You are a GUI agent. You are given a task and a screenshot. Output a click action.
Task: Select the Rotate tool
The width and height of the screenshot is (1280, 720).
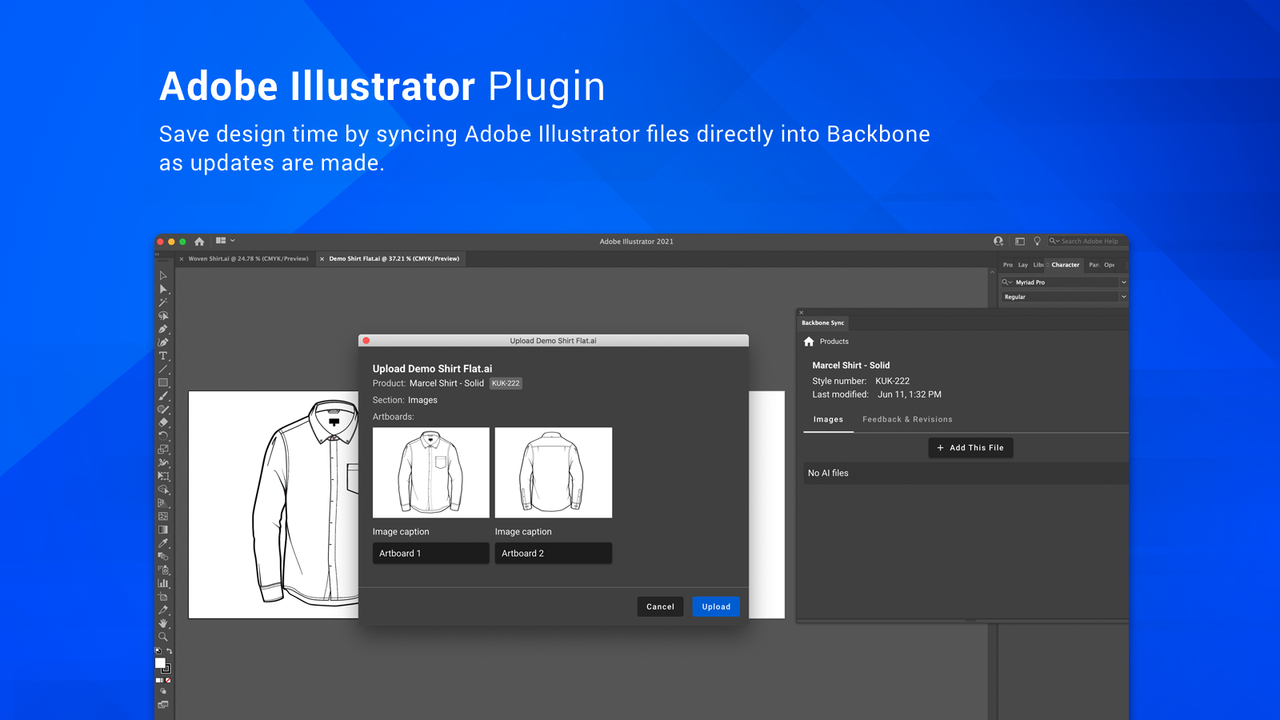[164, 438]
